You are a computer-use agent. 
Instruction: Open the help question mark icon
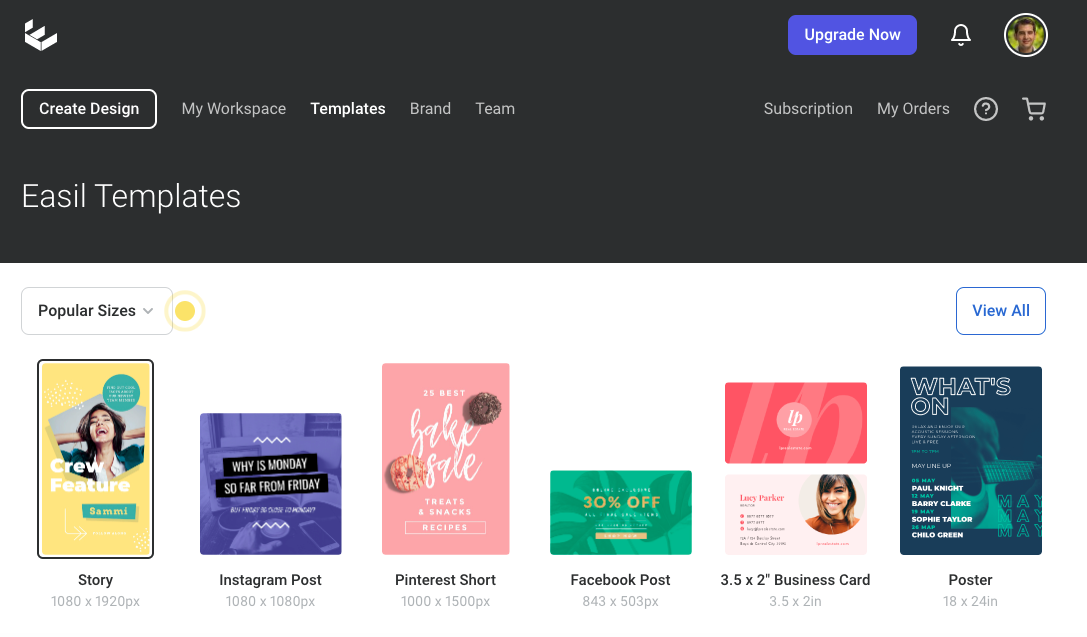pyautogui.click(x=985, y=109)
